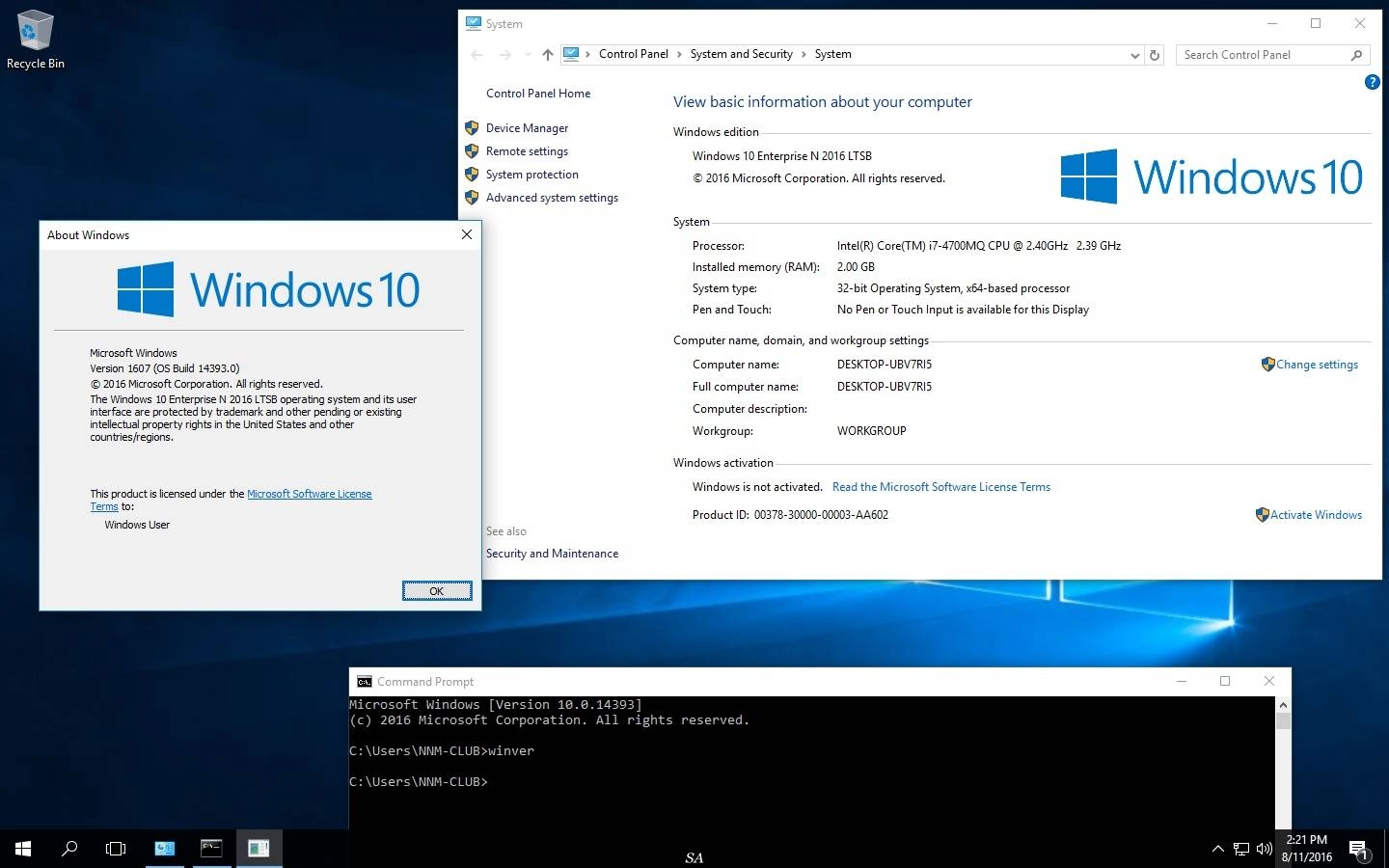Screen dimensions: 1389x868
Task: Go up one level to System and Security
Action: [x=548, y=55]
